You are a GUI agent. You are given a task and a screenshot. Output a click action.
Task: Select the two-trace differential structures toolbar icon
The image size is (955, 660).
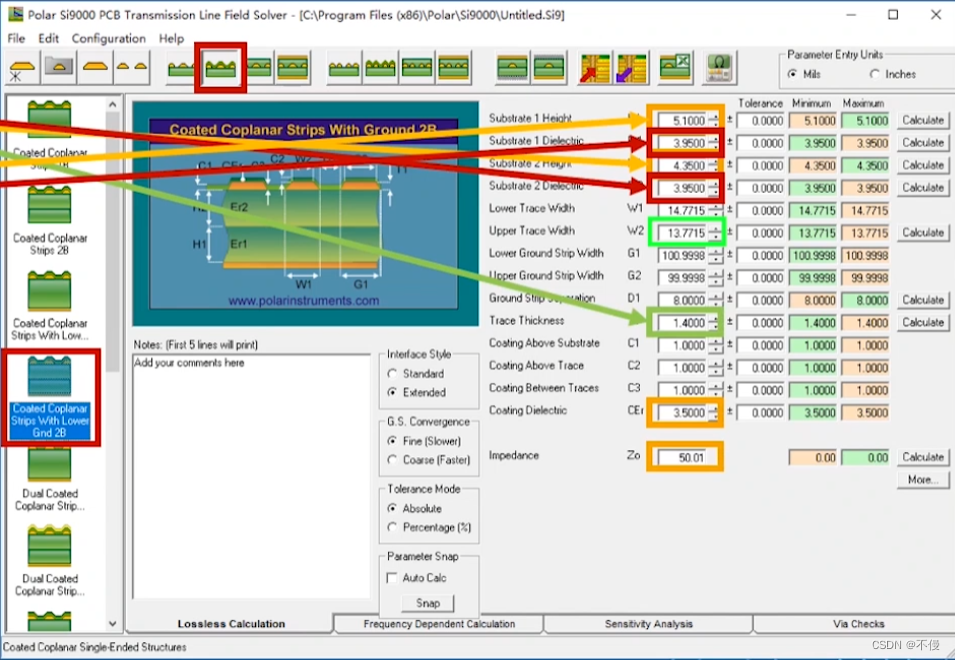(x=132, y=68)
